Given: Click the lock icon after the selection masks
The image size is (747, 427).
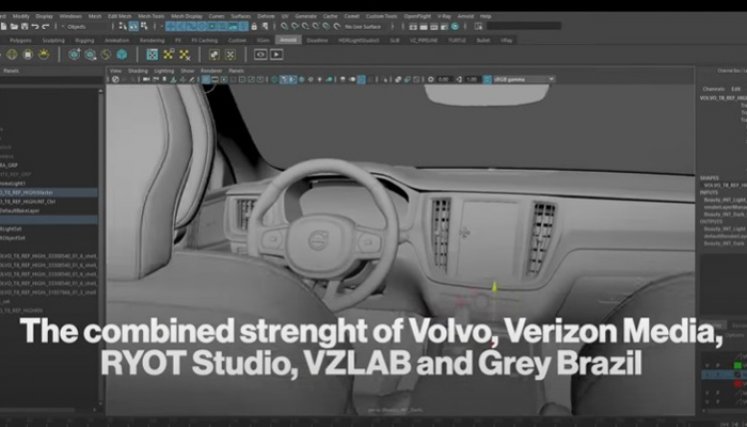Looking at the screenshot, I should point(256,27).
